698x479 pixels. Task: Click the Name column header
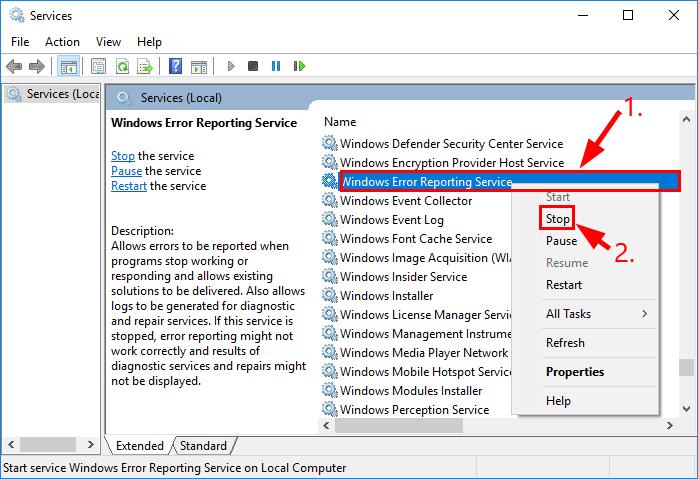click(x=340, y=121)
